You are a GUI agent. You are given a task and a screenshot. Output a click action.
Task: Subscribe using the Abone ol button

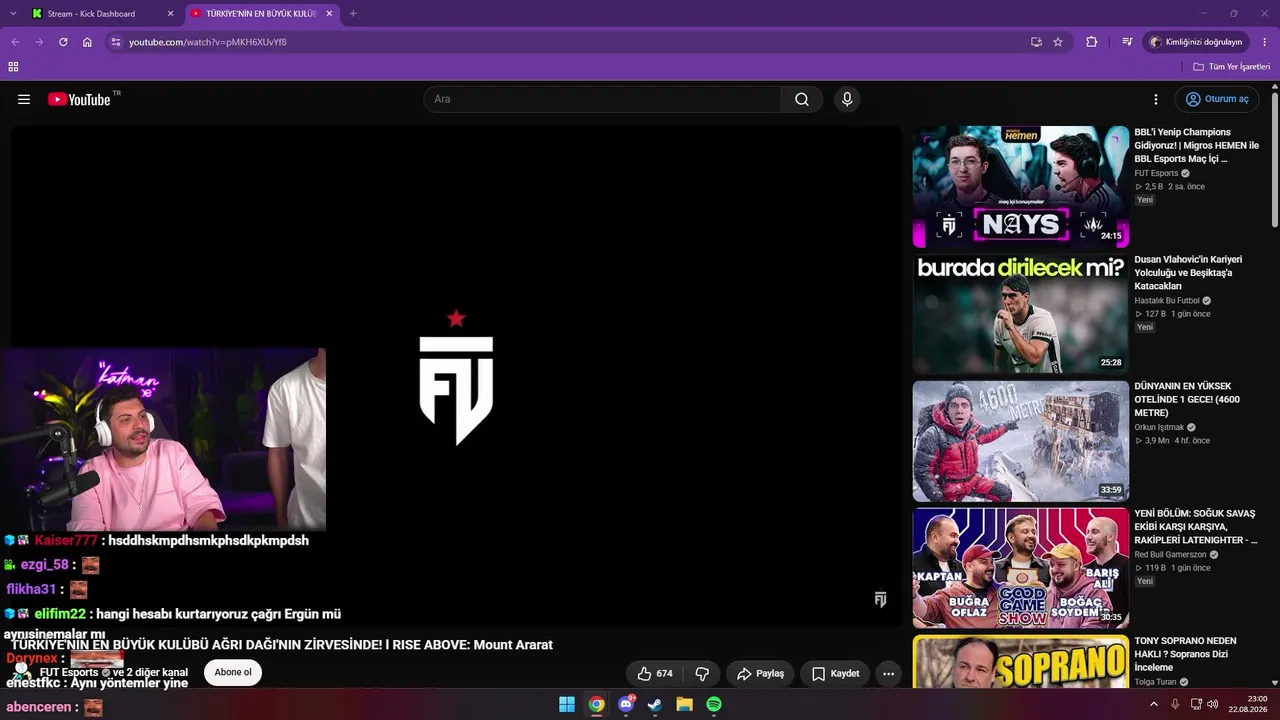coord(233,672)
